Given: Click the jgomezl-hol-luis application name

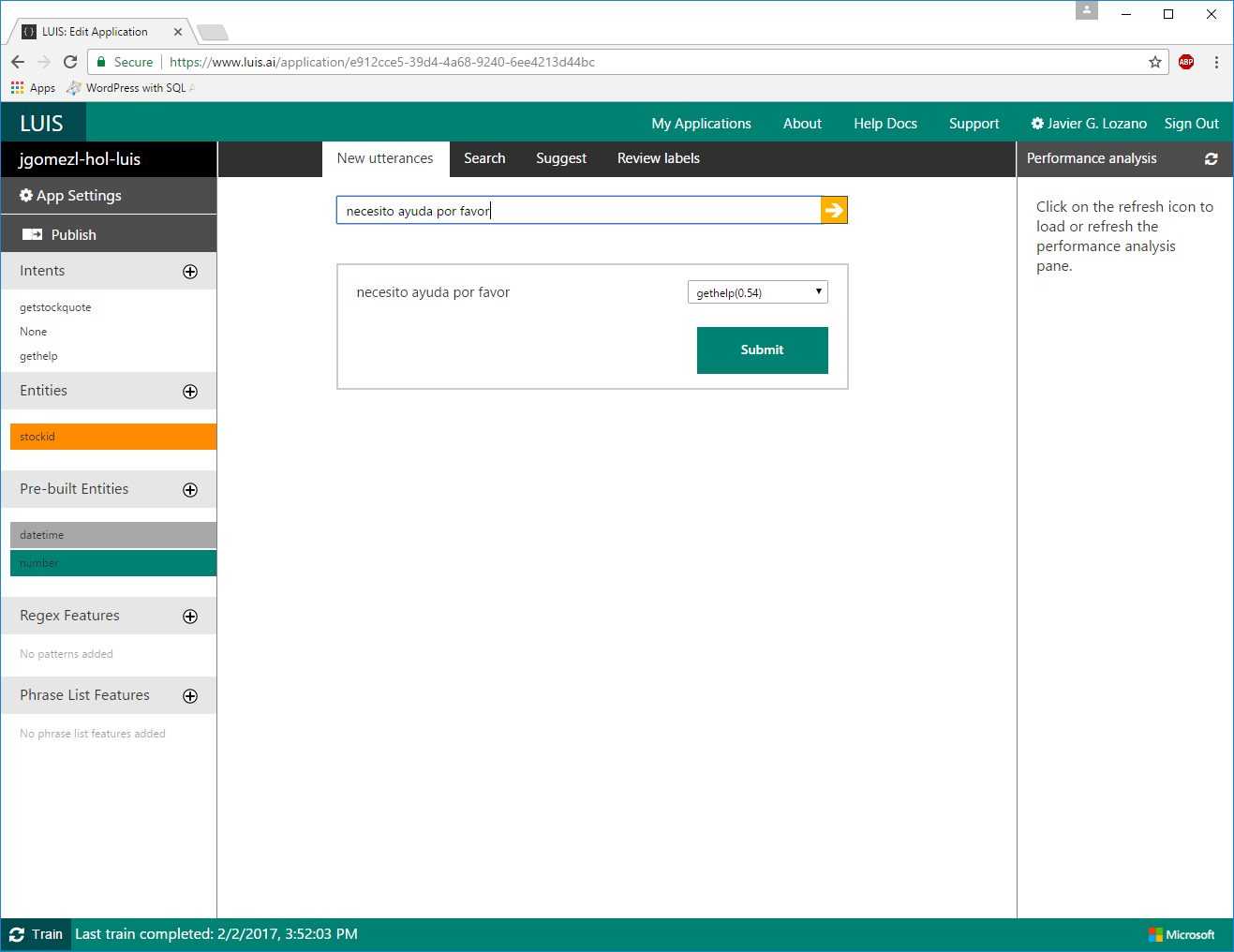Looking at the screenshot, I should tap(80, 159).
